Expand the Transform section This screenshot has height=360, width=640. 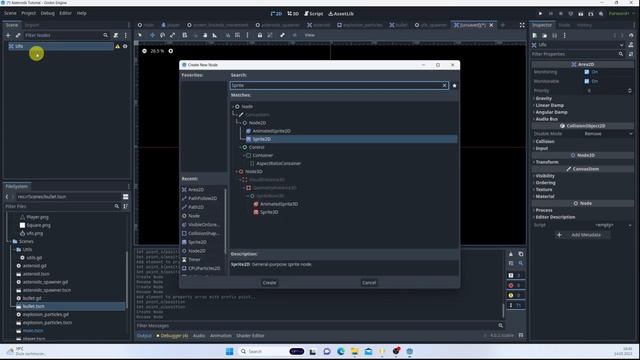pyautogui.click(x=547, y=162)
